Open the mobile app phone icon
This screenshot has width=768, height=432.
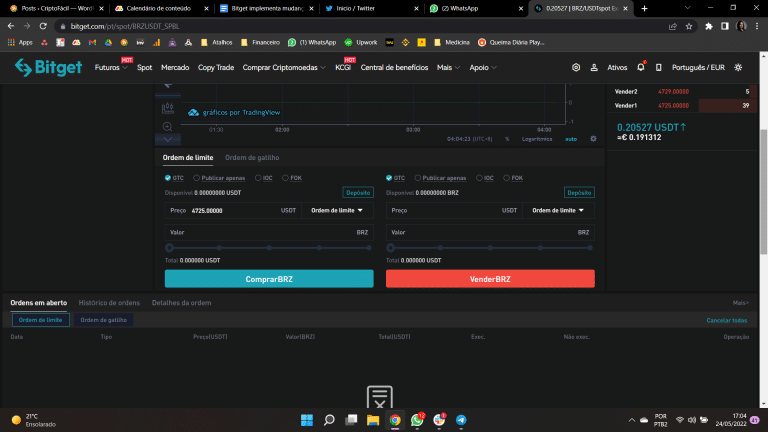click(x=658, y=68)
